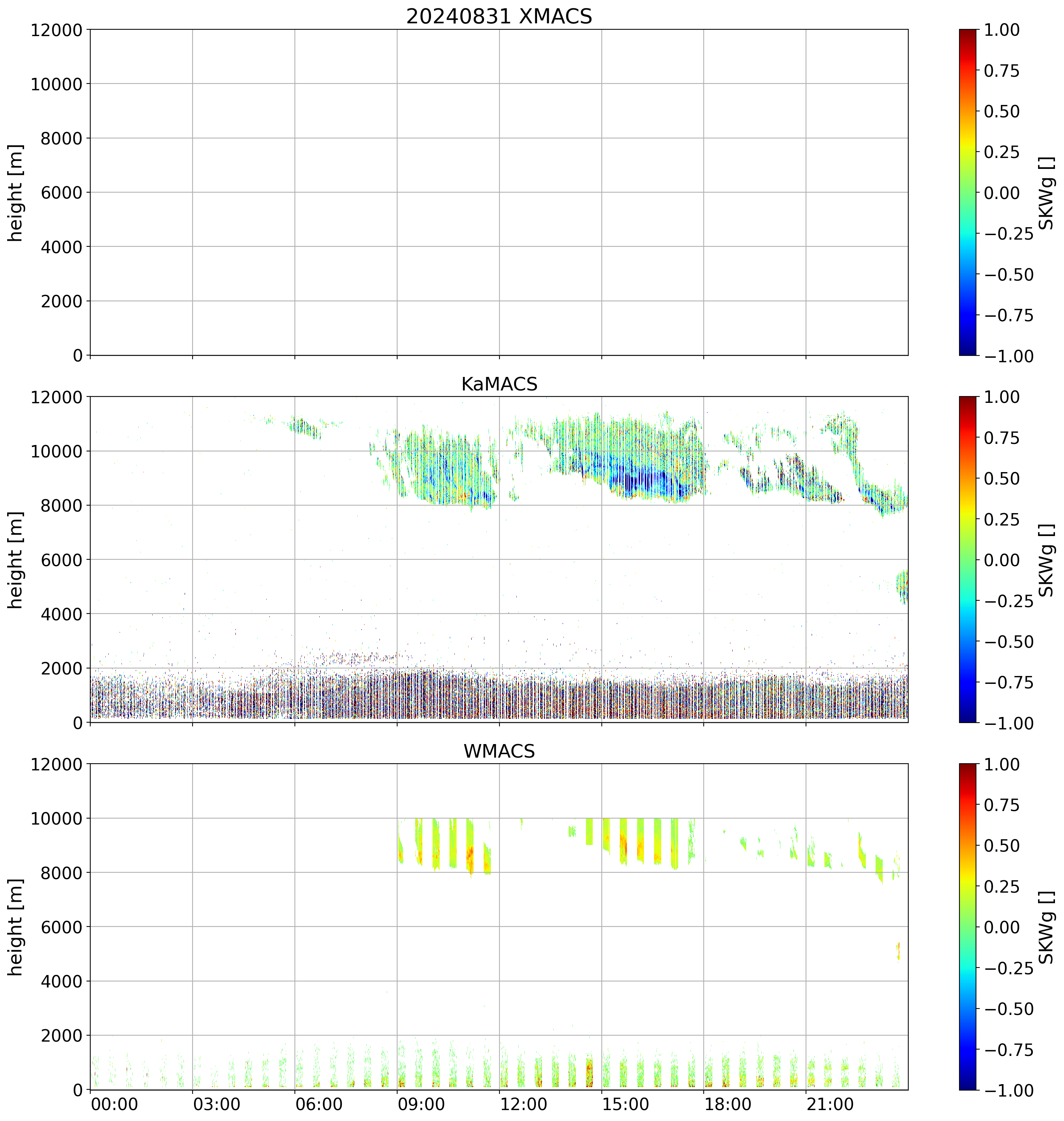Click the 21:00 time axis label

tap(830, 1104)
